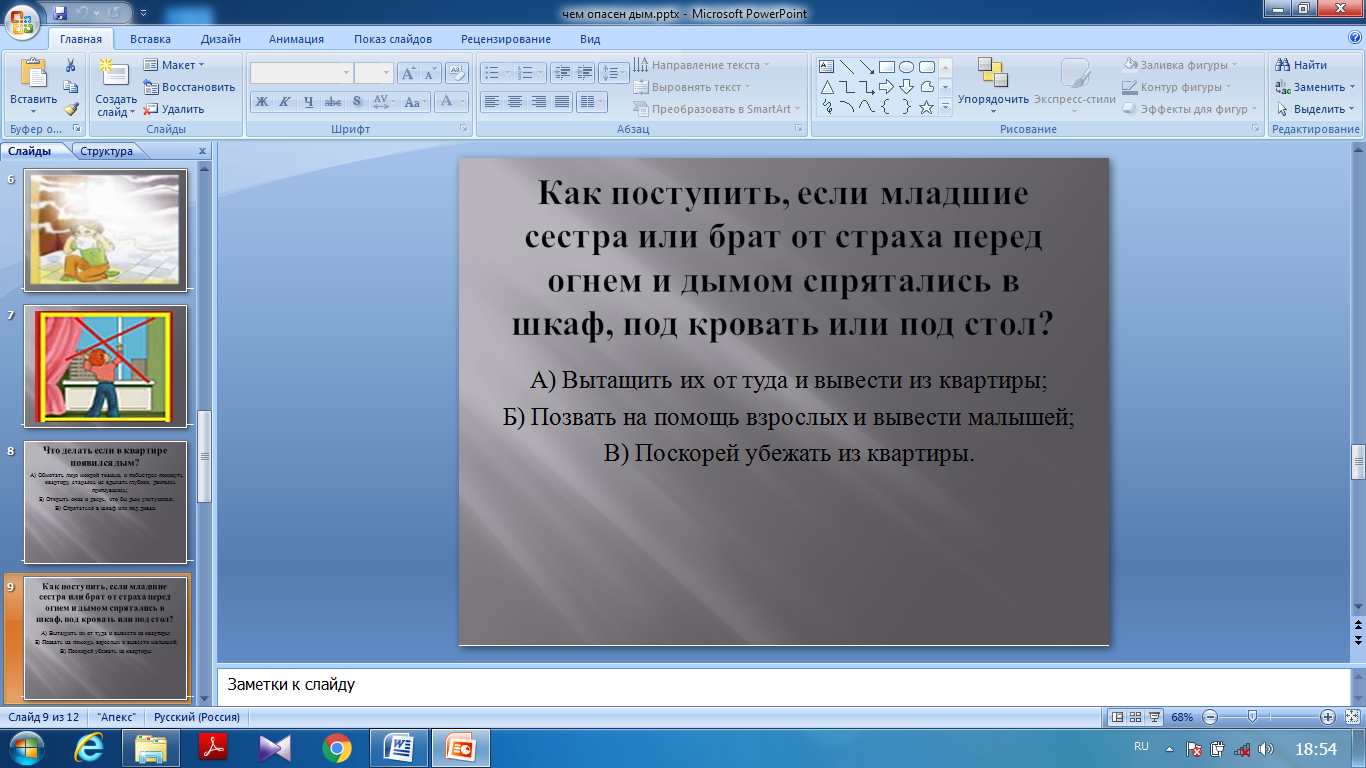Open the Выделить select dropdown
Screen dimensions: 1366x768
tap(1314, 109)
